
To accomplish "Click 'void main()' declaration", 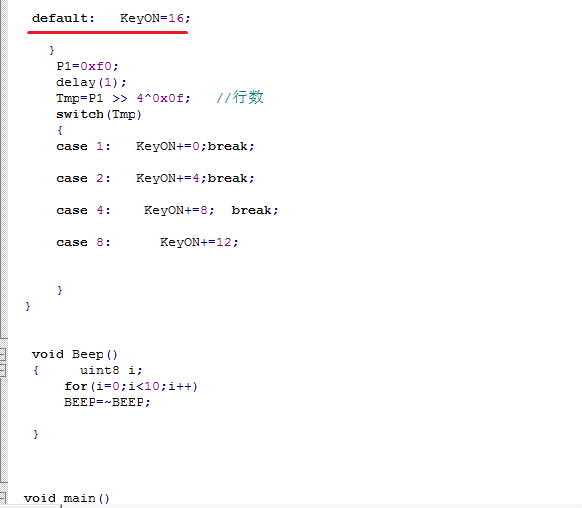I will coord(67,498).
